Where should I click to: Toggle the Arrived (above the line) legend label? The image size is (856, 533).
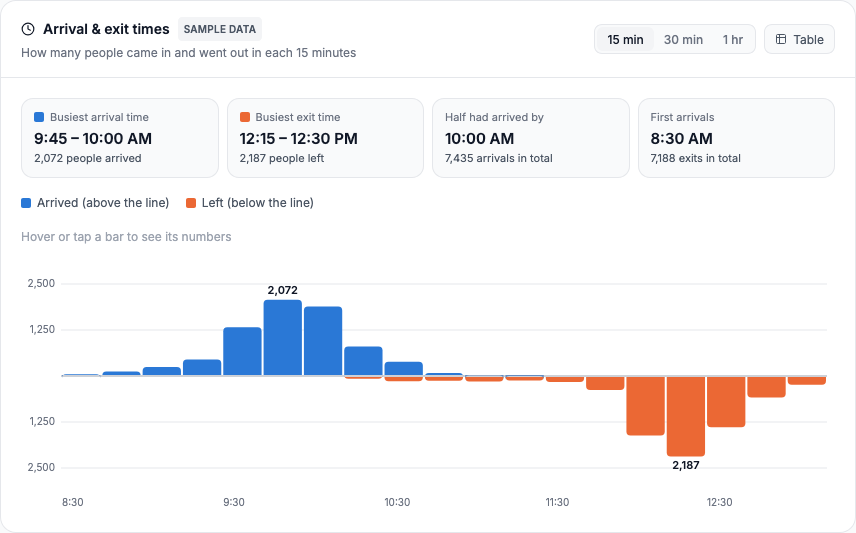pos(103,203)
